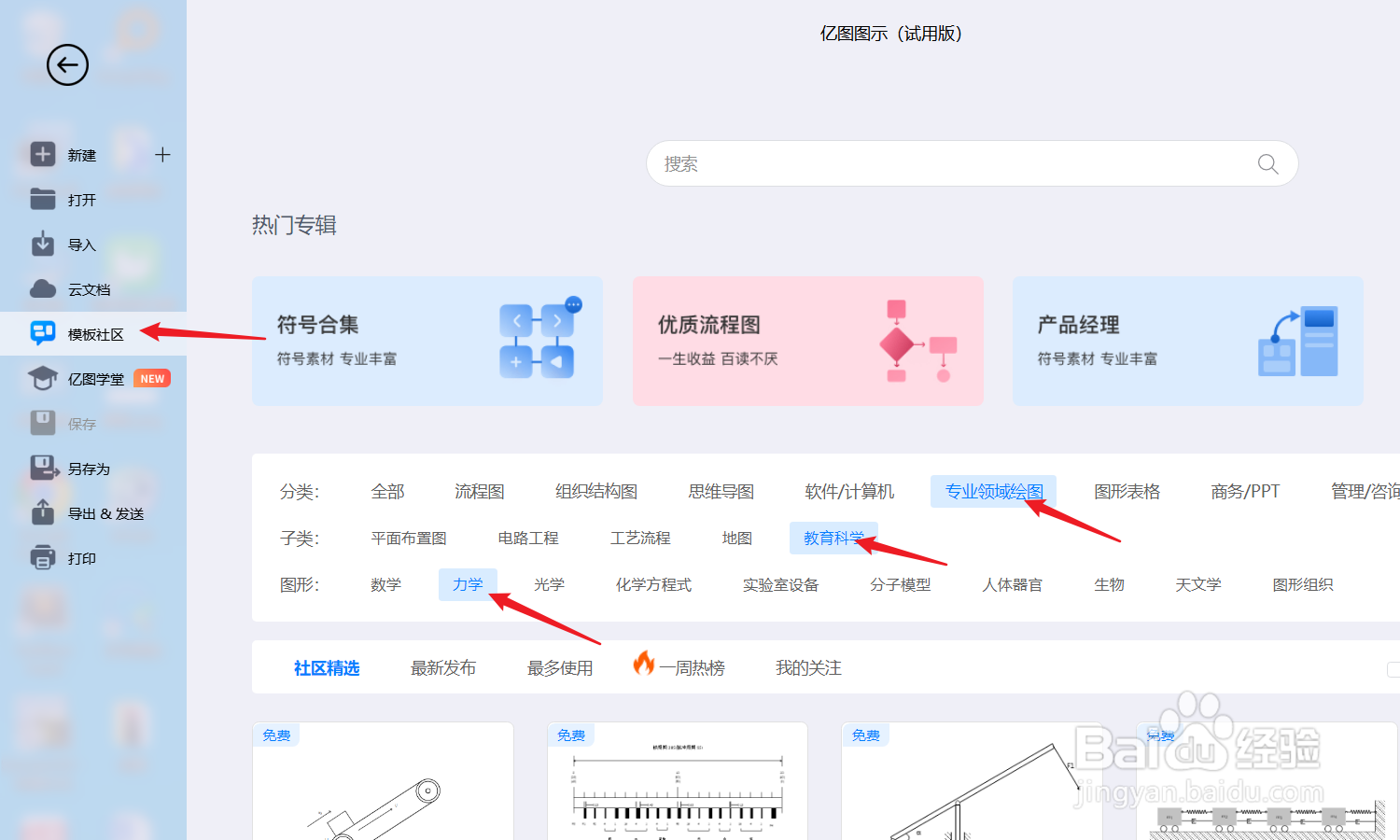Pick the 人体器官 shape filter
Screen dimensions: 1400x840
coord(1013,585)
